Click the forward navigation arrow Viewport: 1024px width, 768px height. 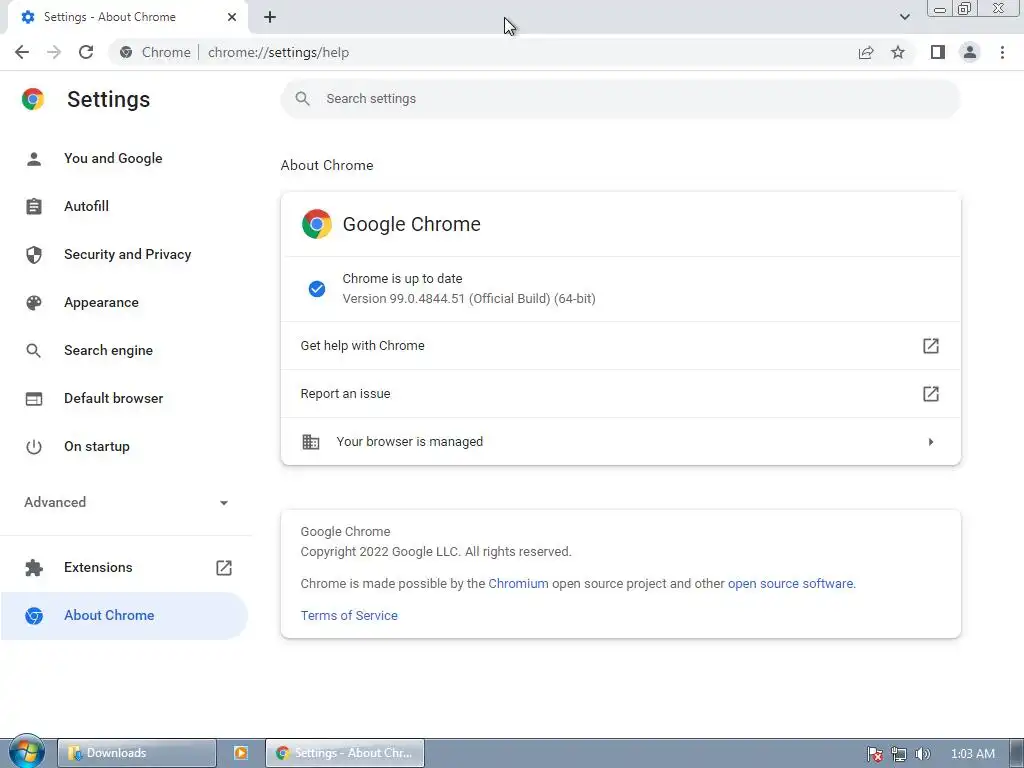tap(54, 52)
